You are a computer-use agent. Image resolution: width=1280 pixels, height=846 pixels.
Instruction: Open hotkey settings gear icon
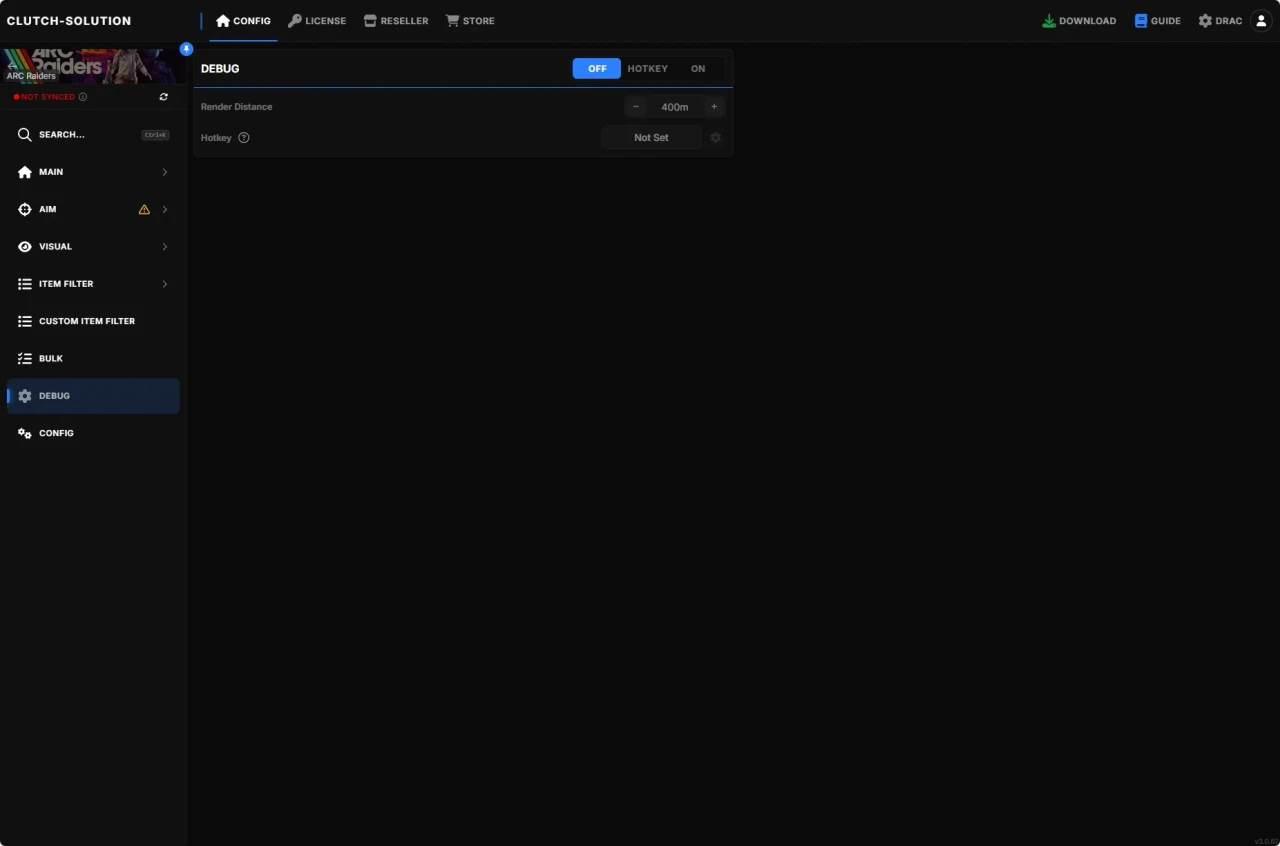pyautogui.click(x=716, y=138)
